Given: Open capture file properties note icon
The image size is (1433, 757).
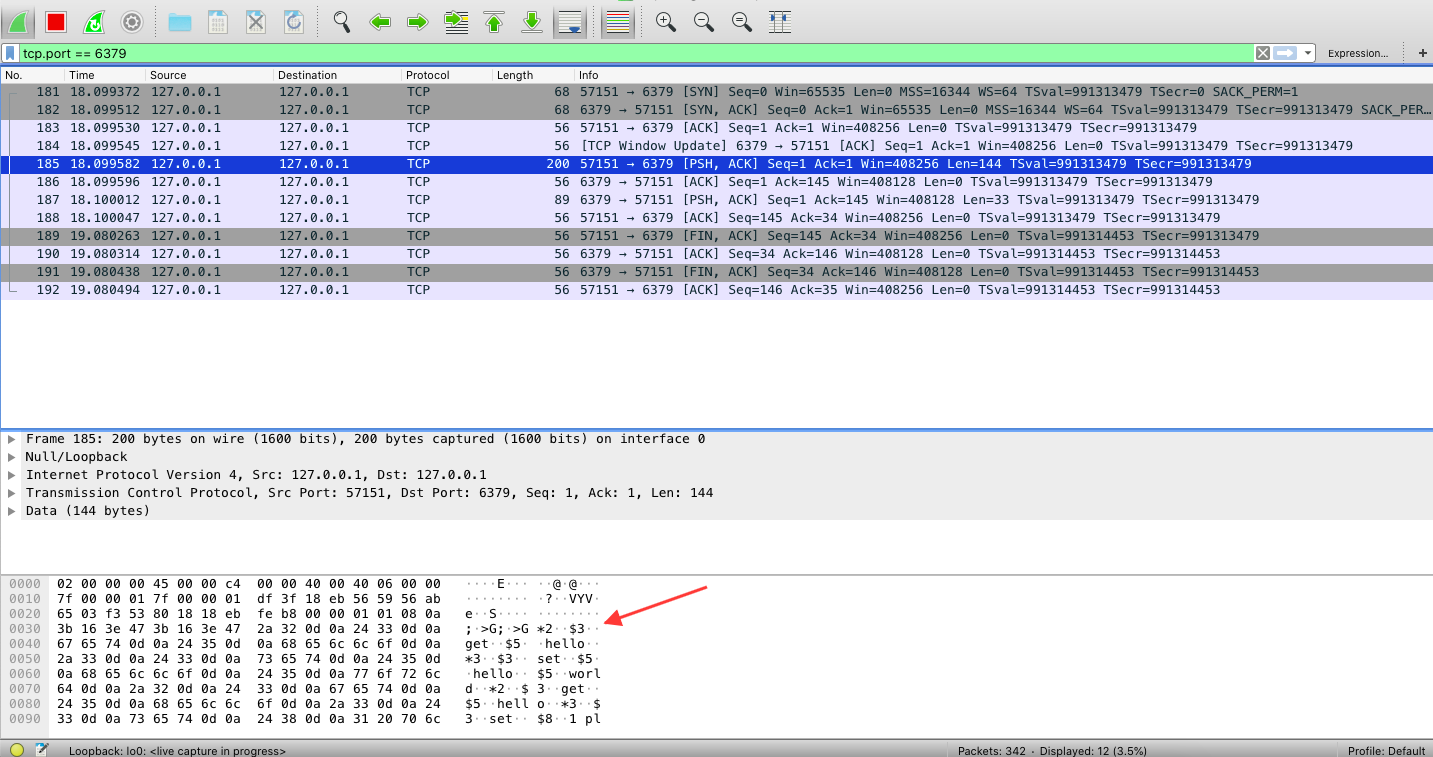Looking at the screenshot, I should [x=43, y=749].
